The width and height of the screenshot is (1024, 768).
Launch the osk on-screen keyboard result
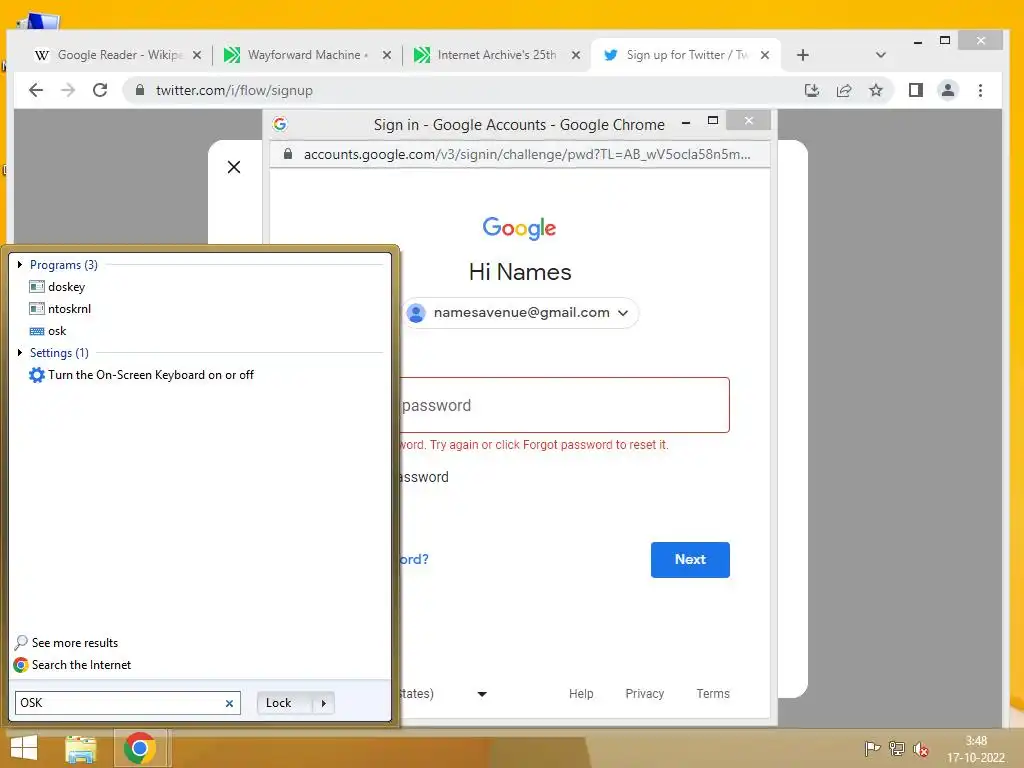click(x=48, y=331)
